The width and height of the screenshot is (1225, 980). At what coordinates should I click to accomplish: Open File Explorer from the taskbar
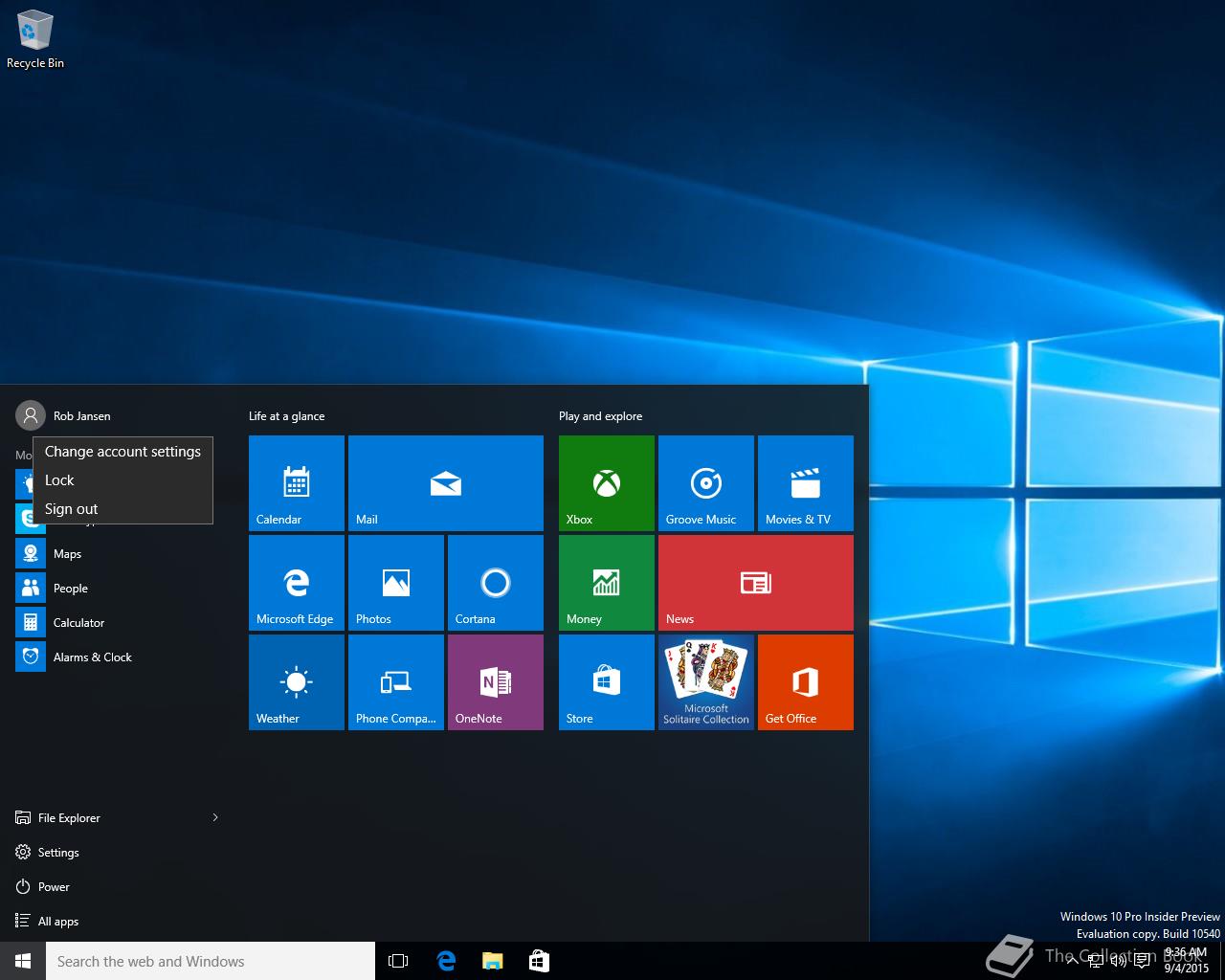click(492, 961)
